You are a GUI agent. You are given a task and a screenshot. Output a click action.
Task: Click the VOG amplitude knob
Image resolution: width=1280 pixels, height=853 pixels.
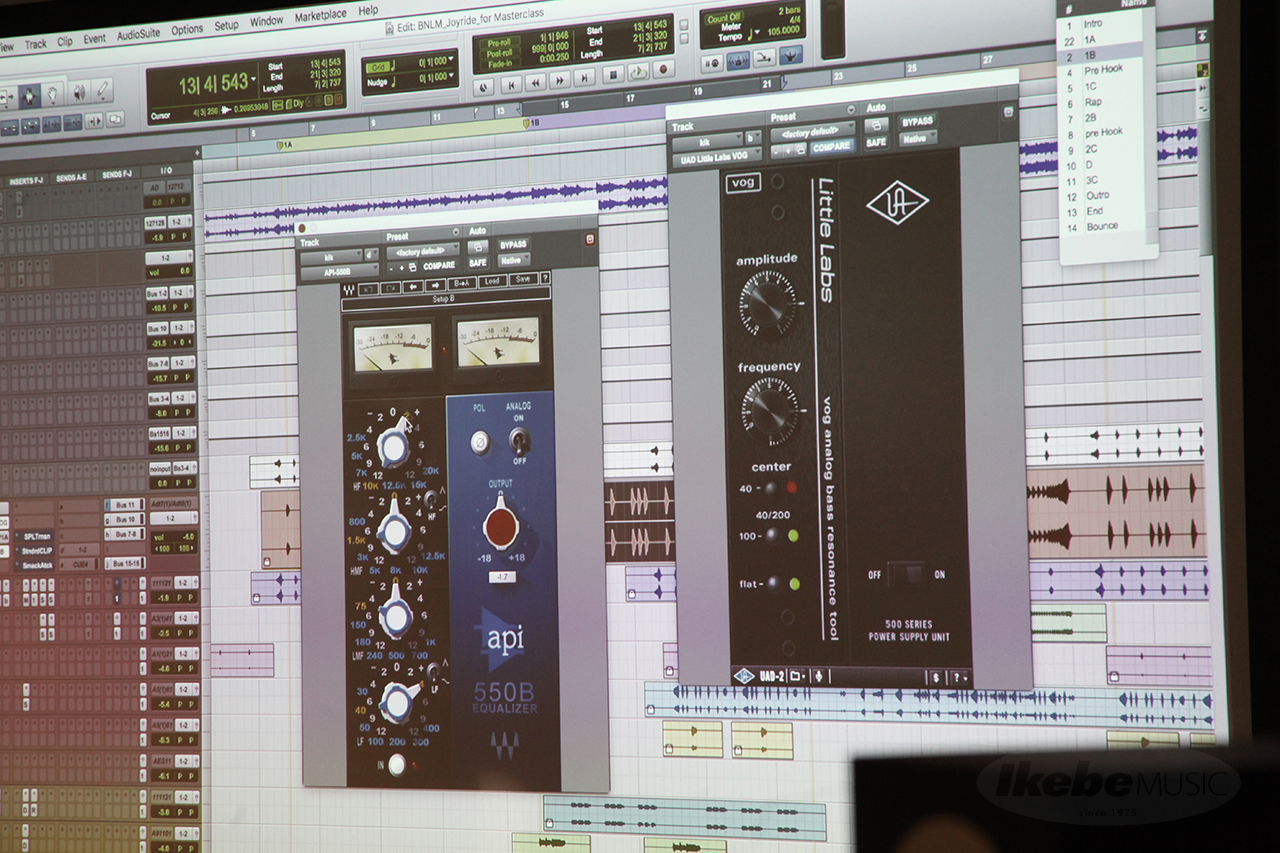point(768,302)
